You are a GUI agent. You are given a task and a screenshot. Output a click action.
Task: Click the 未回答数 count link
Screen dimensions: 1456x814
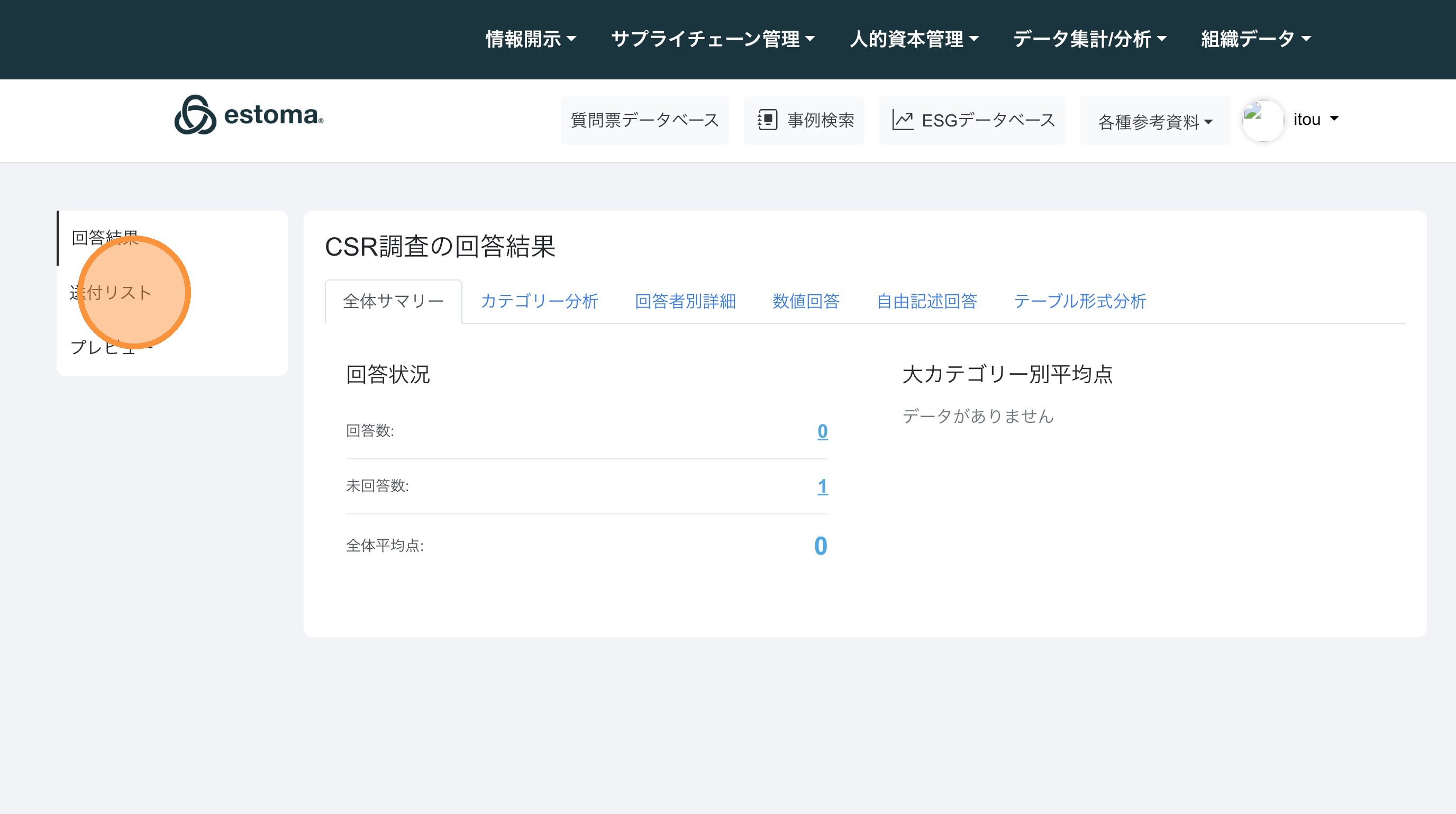(822, 486)
